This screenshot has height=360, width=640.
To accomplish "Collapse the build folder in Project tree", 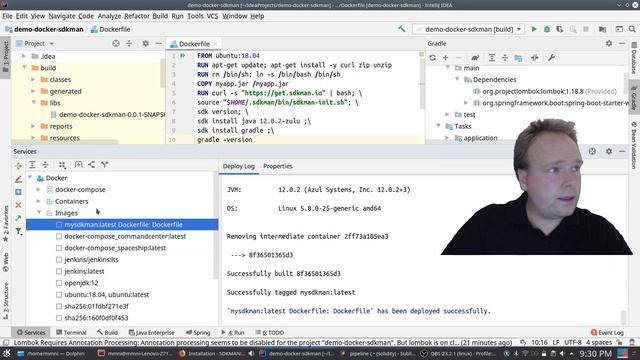I will click(24, 68).
